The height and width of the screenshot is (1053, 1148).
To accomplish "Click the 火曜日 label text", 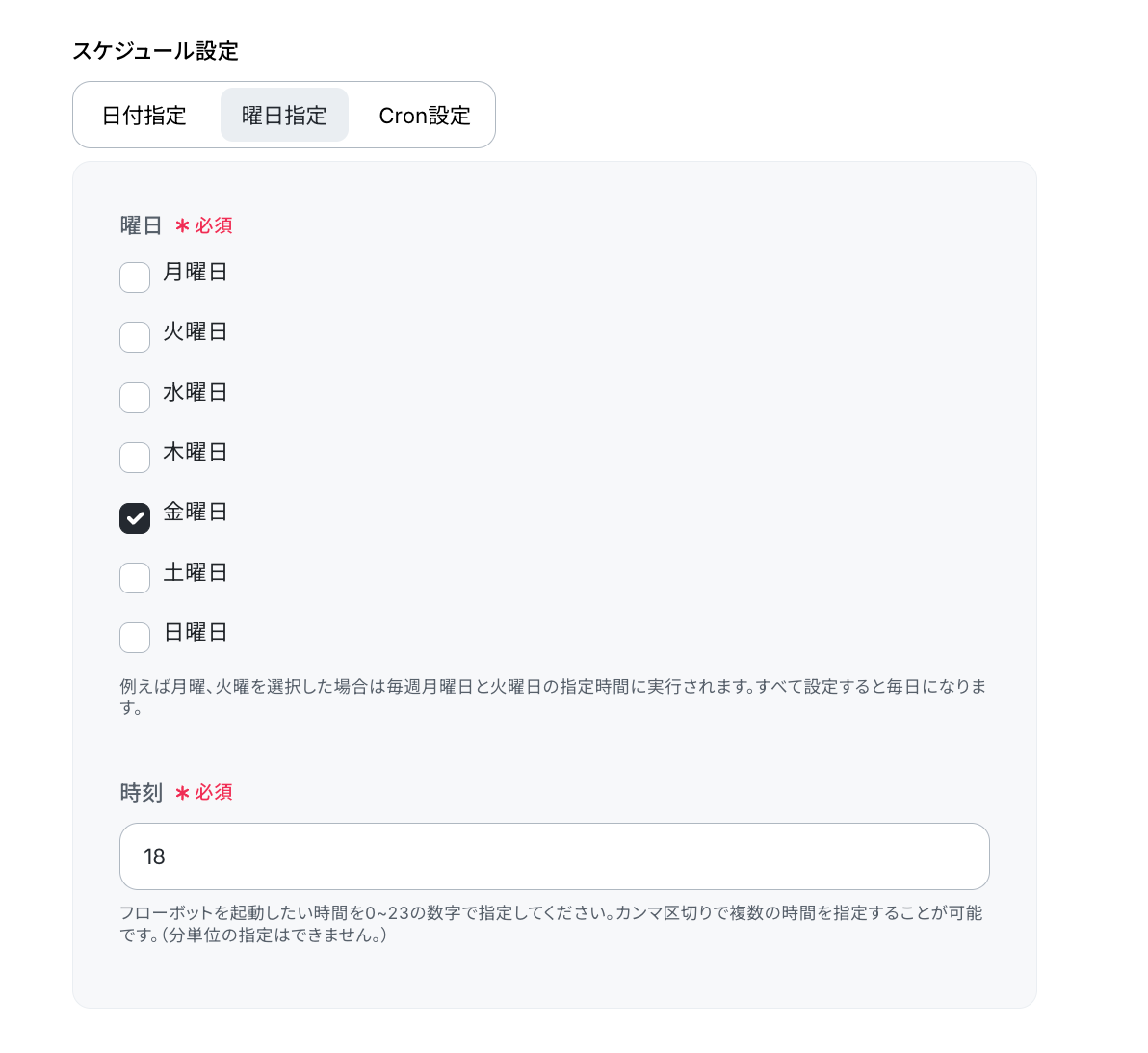I will 196,331.
